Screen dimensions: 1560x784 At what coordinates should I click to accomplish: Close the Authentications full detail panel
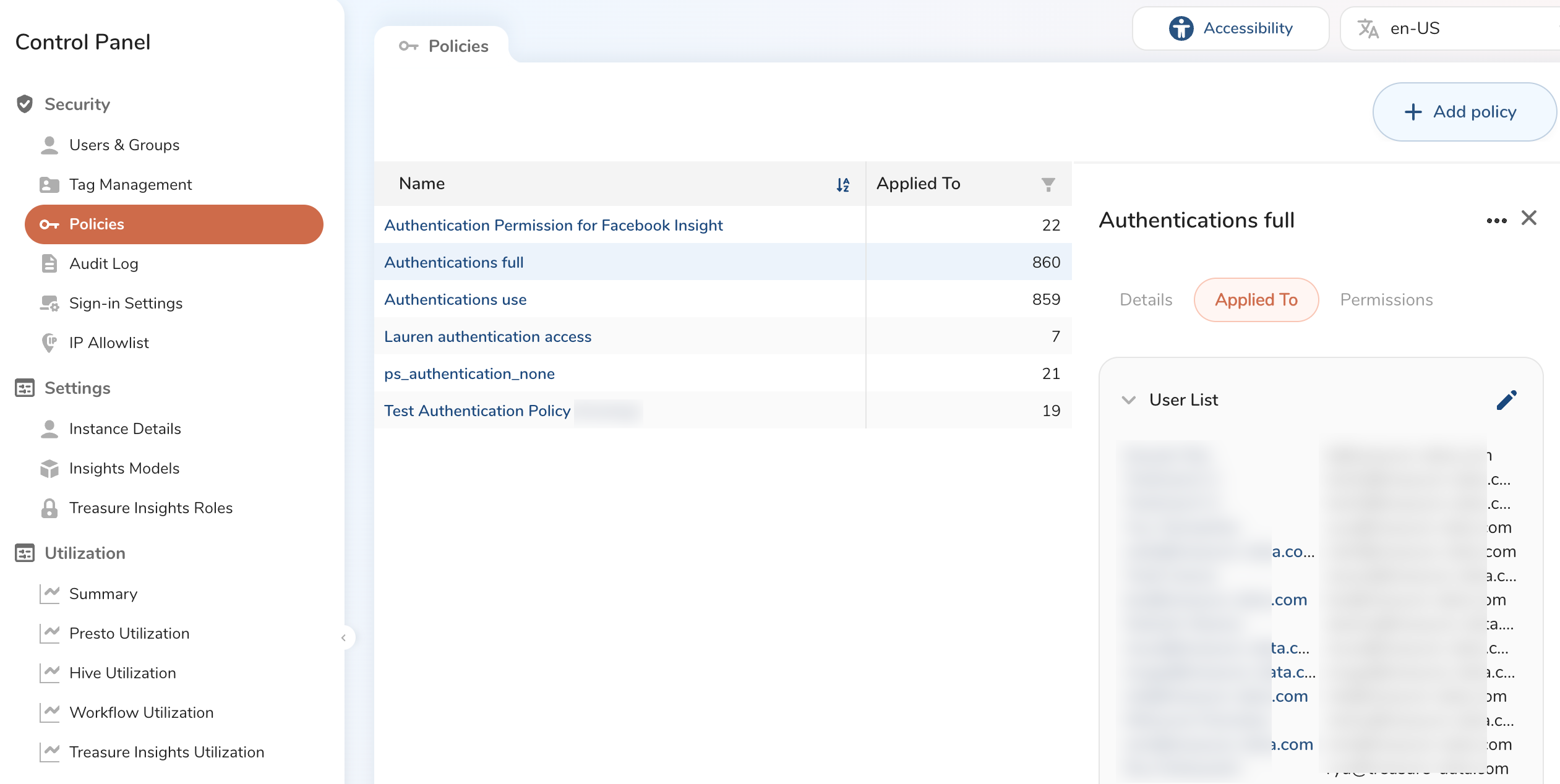click(x=1528, y=218)
